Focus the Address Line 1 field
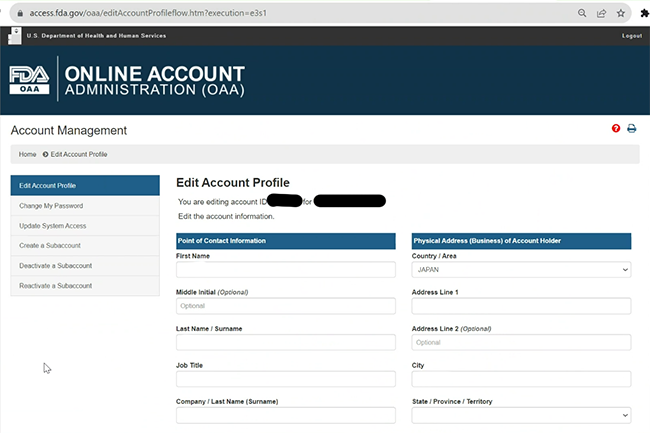650x434 pixels. (x=521, y=306)
